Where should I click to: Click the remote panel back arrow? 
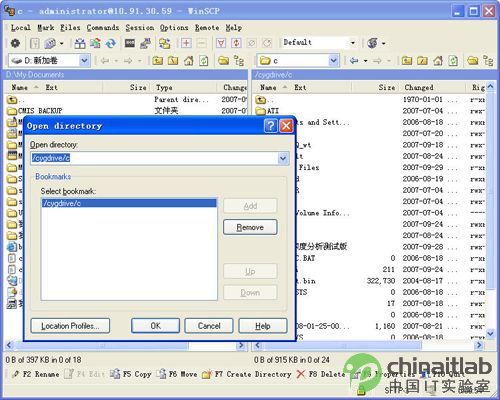(354, 61)
